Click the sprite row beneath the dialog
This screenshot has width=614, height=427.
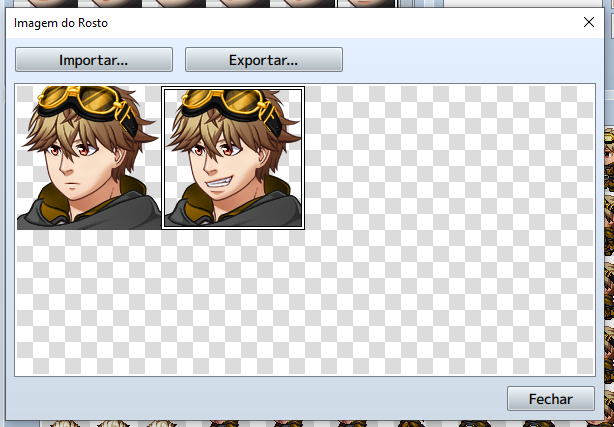300,422
